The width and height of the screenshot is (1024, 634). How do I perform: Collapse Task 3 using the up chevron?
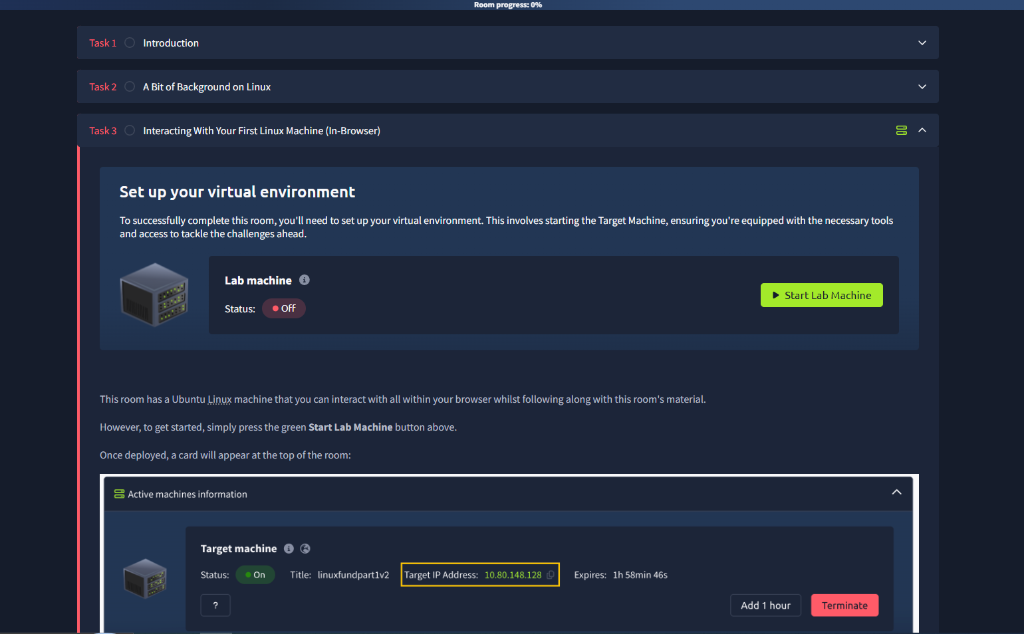pyautogui.click(x=922, y=131)
